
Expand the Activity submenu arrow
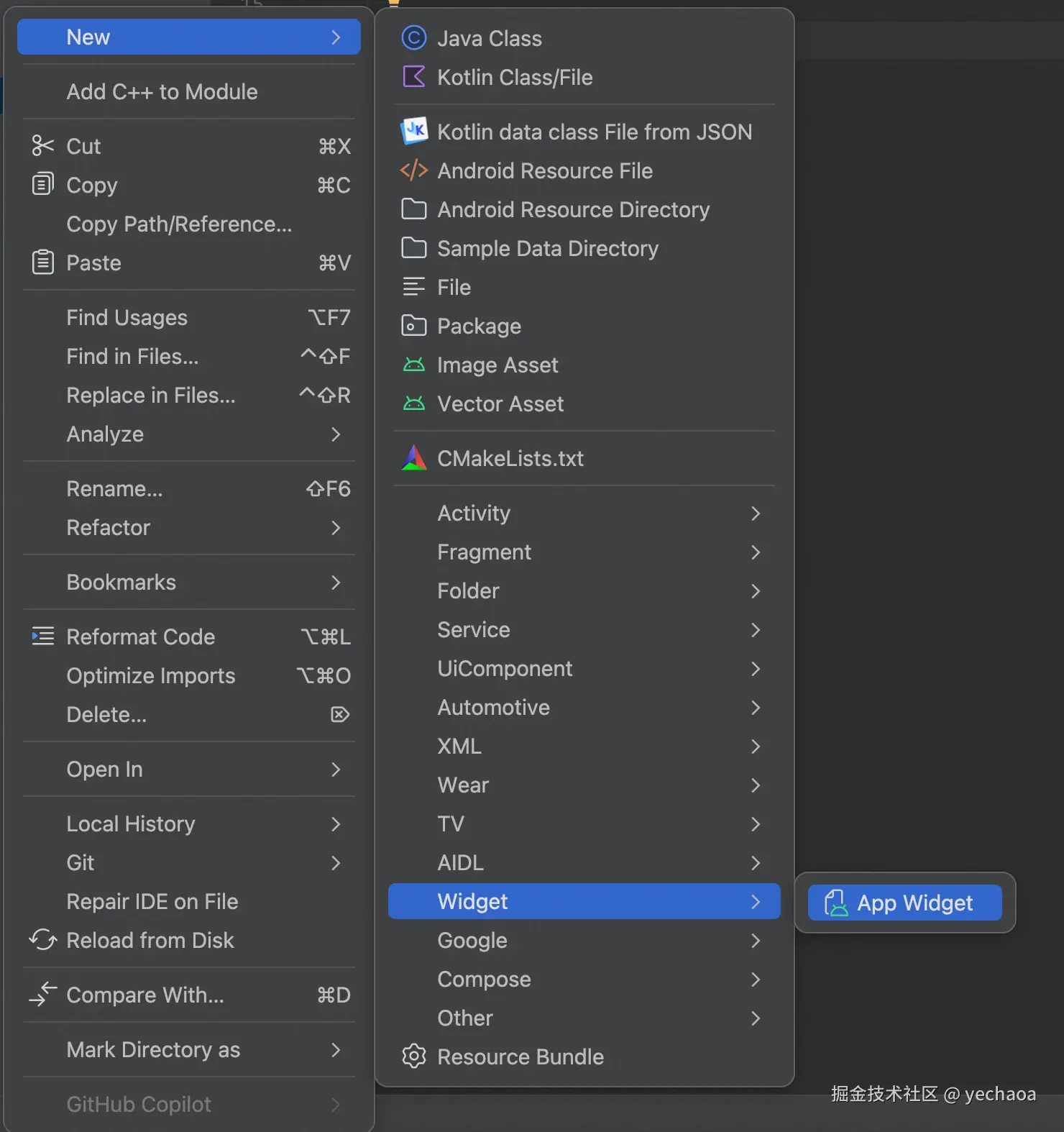755,513
